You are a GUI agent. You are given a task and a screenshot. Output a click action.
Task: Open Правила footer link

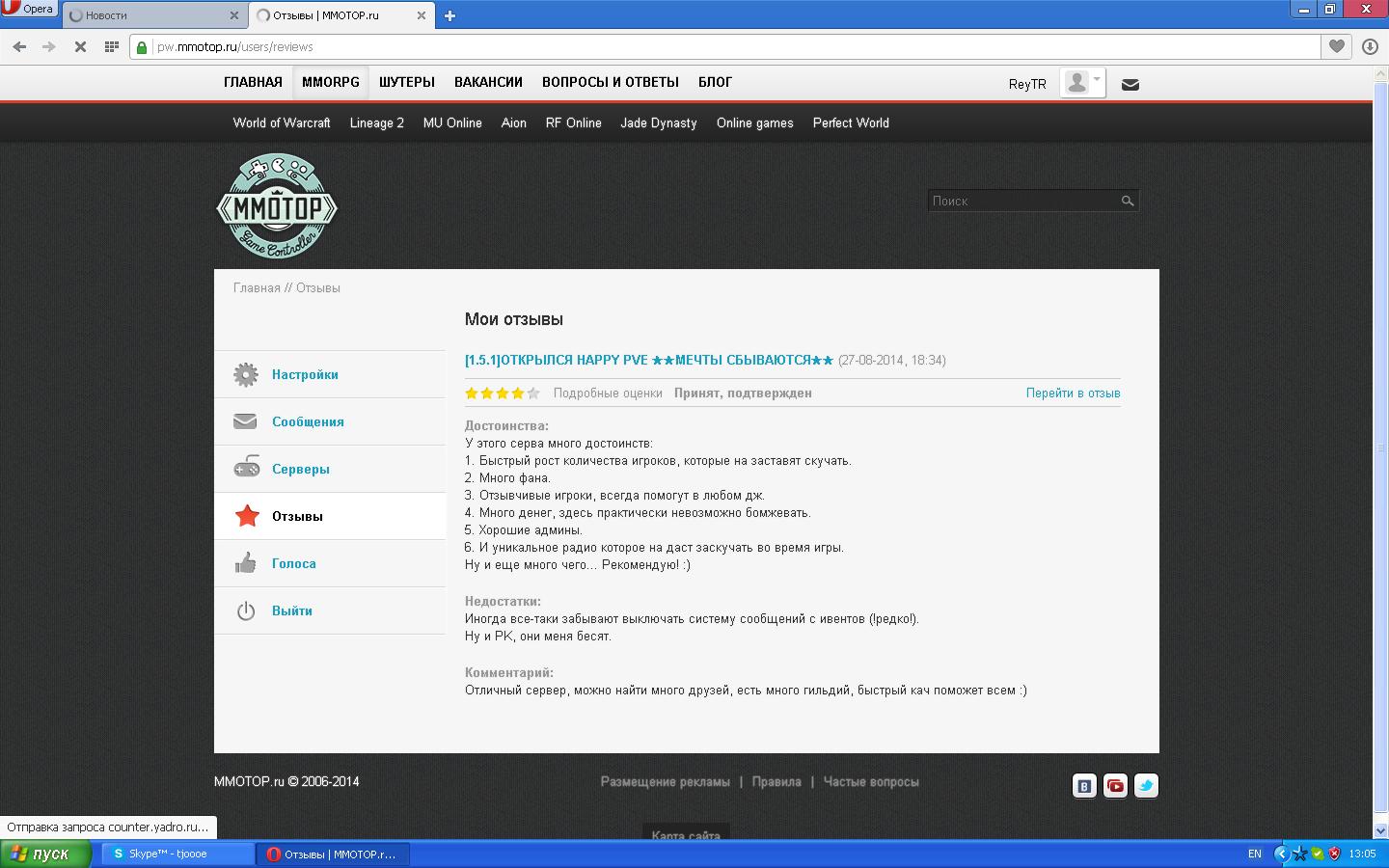coord(776,781)
